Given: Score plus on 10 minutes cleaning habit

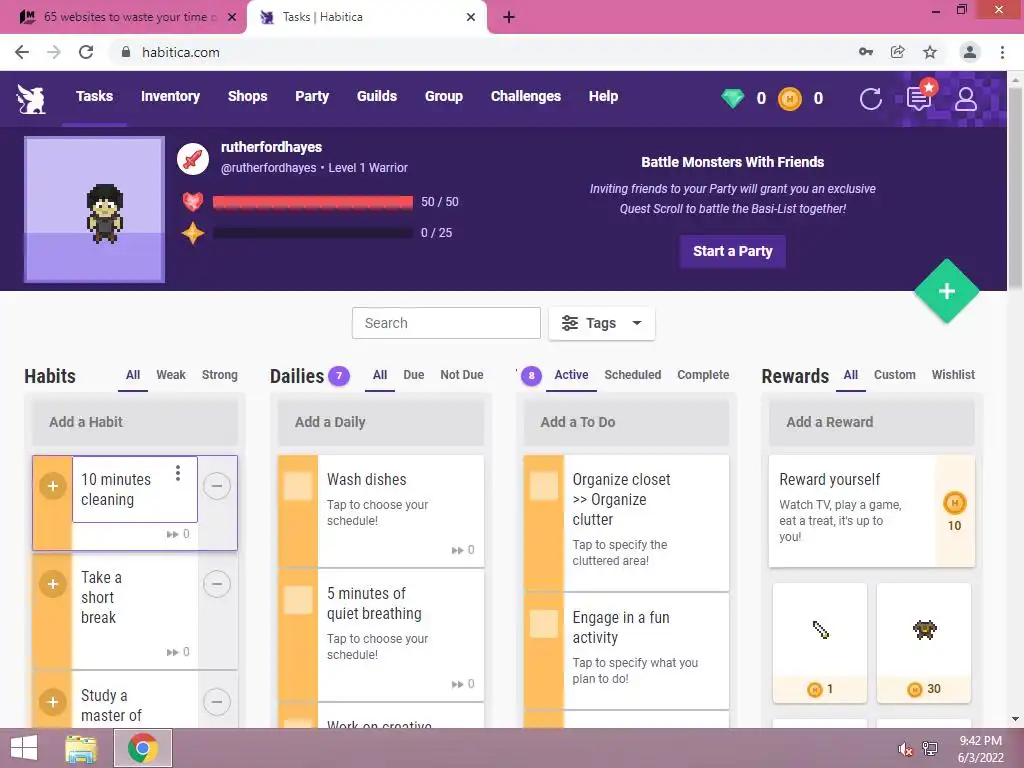Looking at the screenshot, I should [x=53, y=486].
